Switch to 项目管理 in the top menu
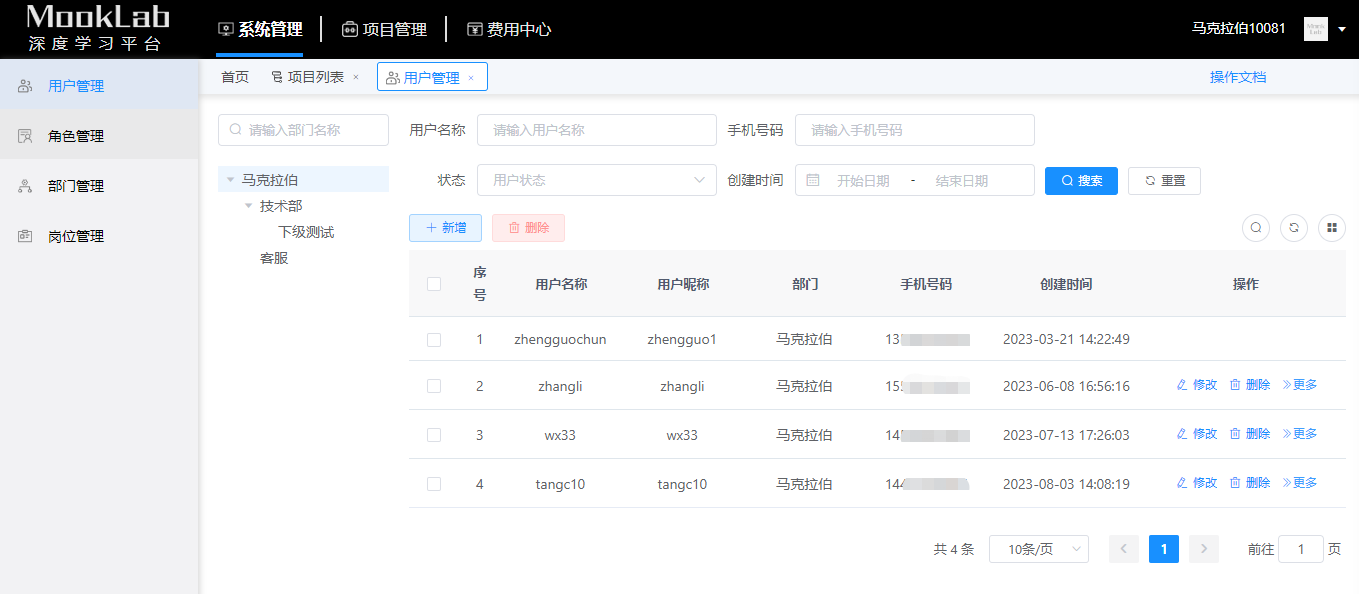This screenshot has width=1359, height=594. point(385,30)
